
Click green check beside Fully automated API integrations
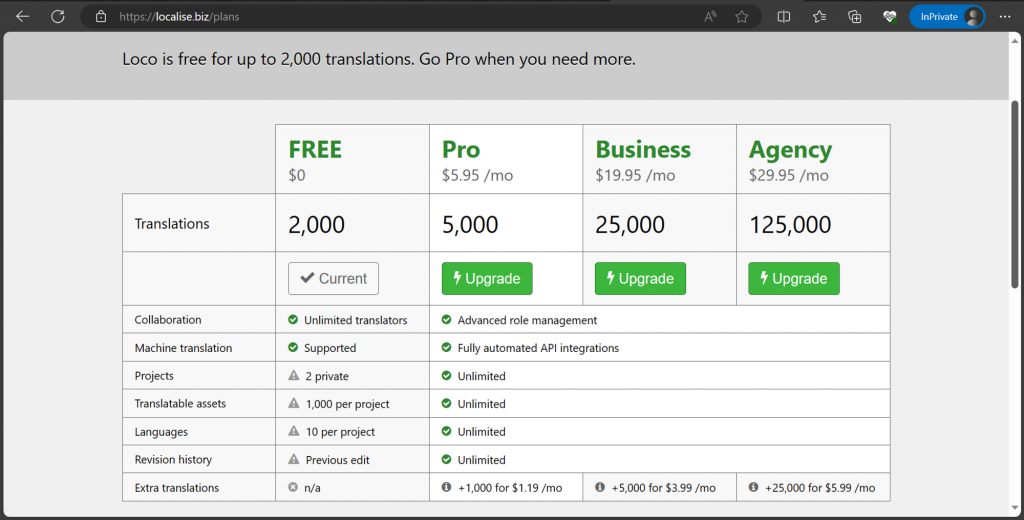(x=447, y=348)
